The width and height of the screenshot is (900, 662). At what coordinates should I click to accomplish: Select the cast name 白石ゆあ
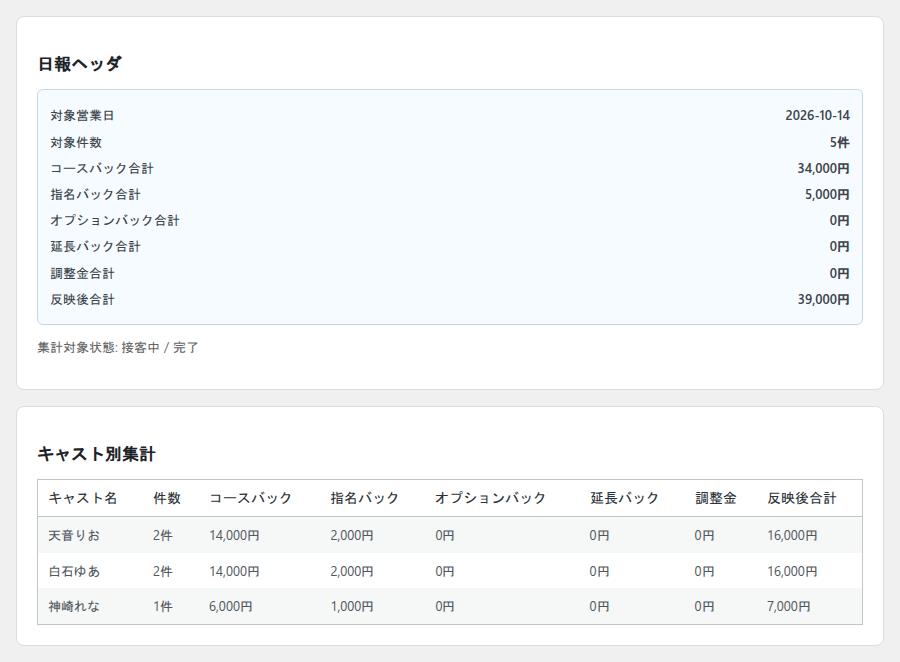click(74, 571)
